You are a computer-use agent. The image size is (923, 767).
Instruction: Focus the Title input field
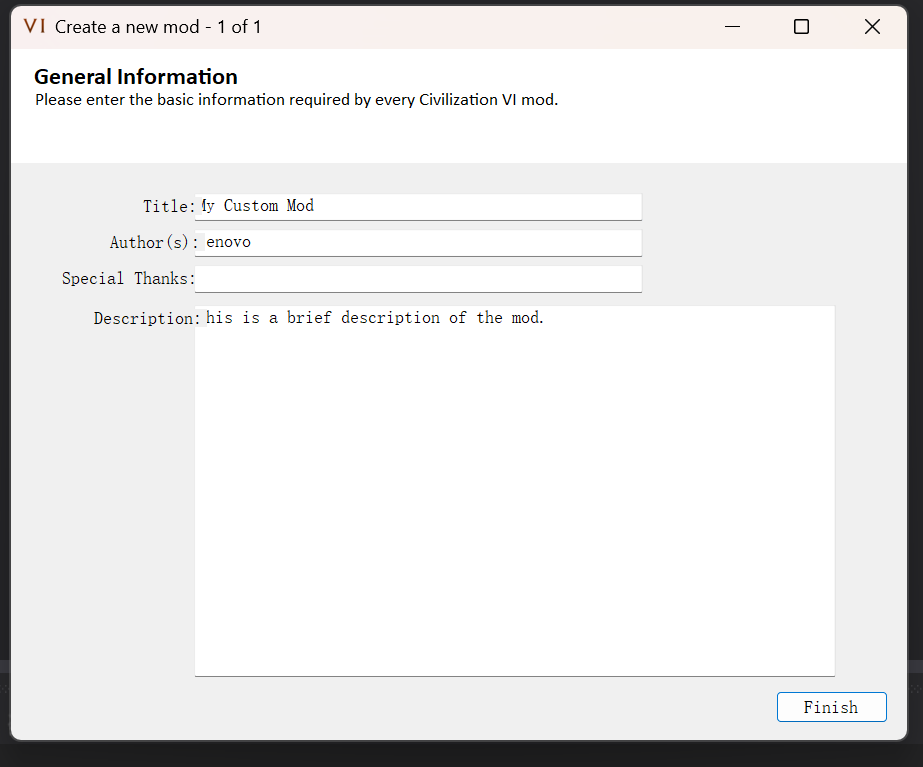pyautogui.click(x=419, y=207)
